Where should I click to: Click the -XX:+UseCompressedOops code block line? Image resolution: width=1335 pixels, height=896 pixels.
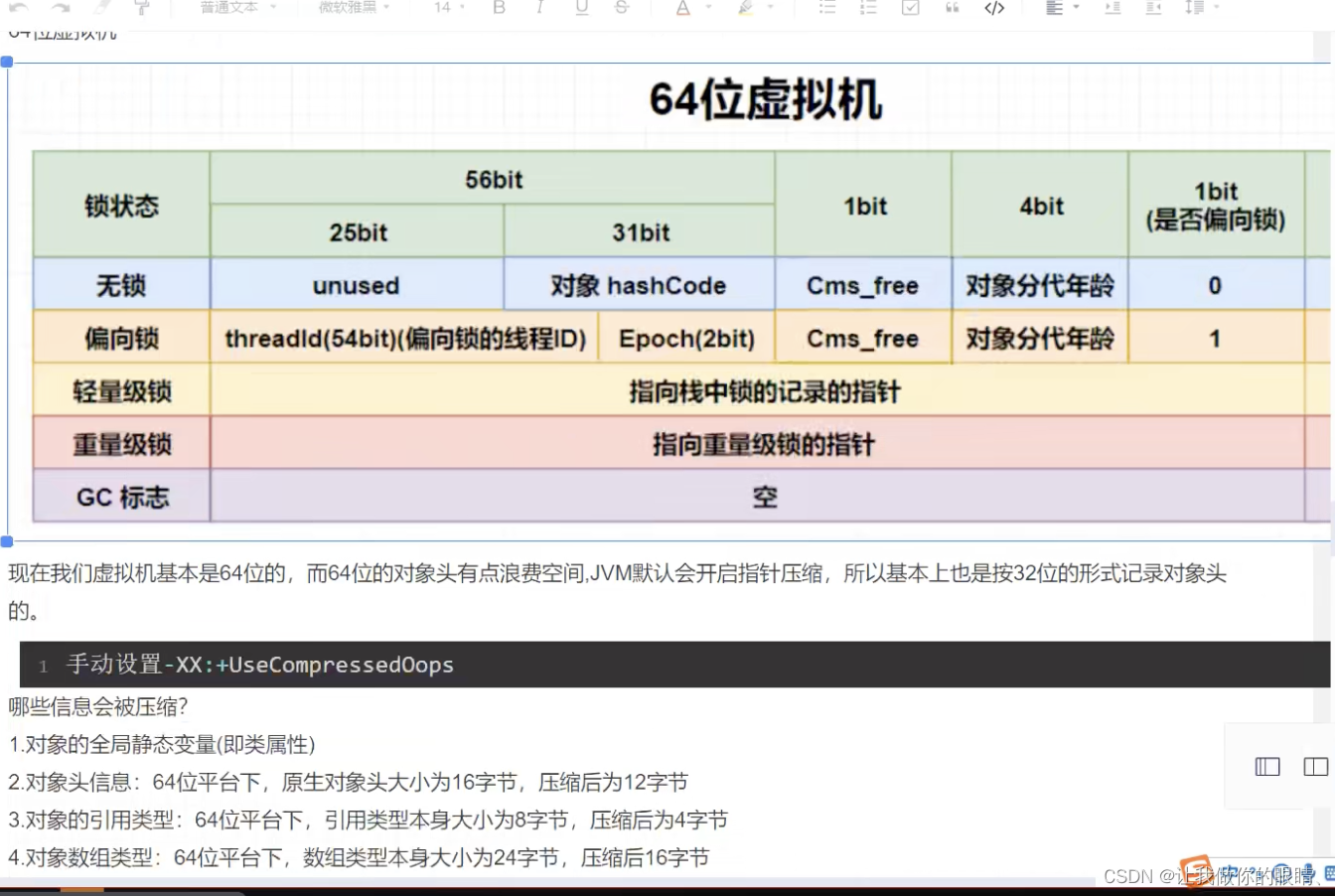(x=674, y=665)
